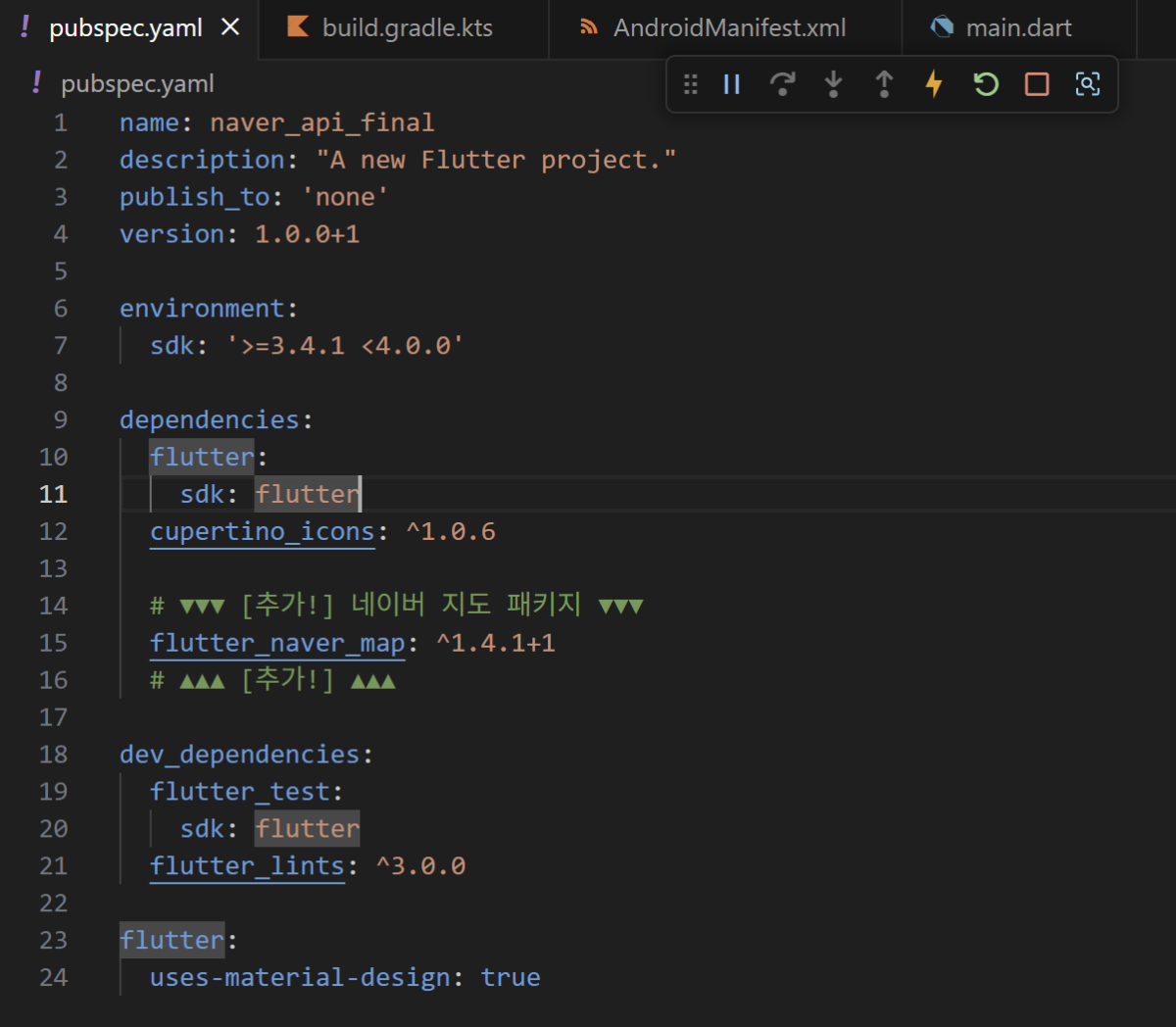1176x1027 pixels.
Task: Click the Step Into debug icon
Action: [x=833, y=84]
